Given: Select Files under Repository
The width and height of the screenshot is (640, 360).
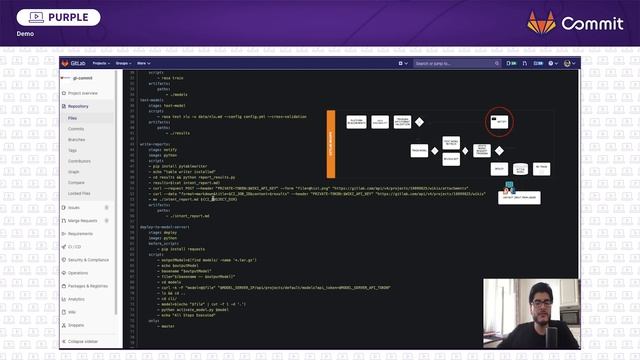Looking at the screenshot, I should tap(72, 118).
